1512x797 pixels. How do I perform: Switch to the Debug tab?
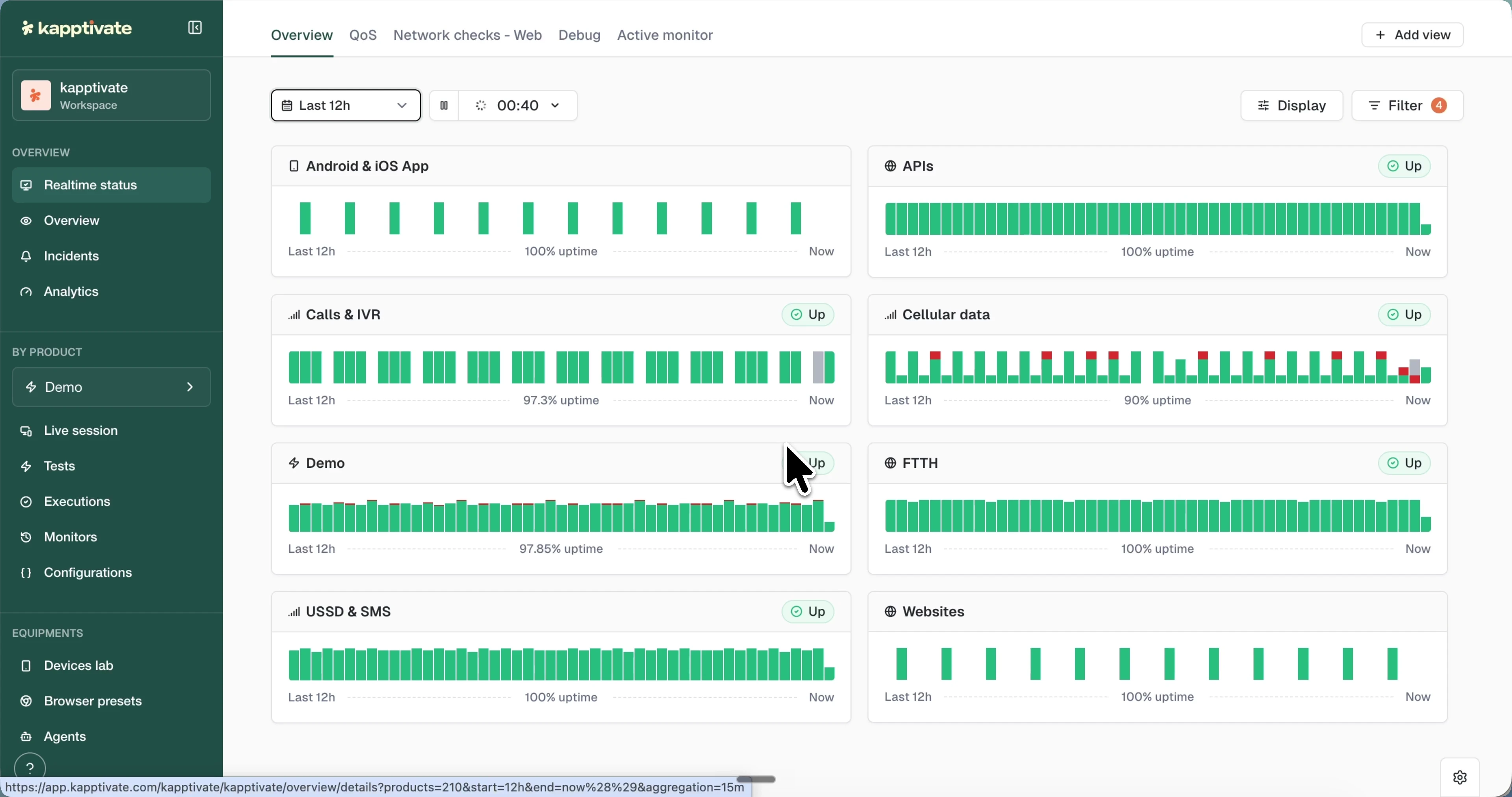(579, 35)
